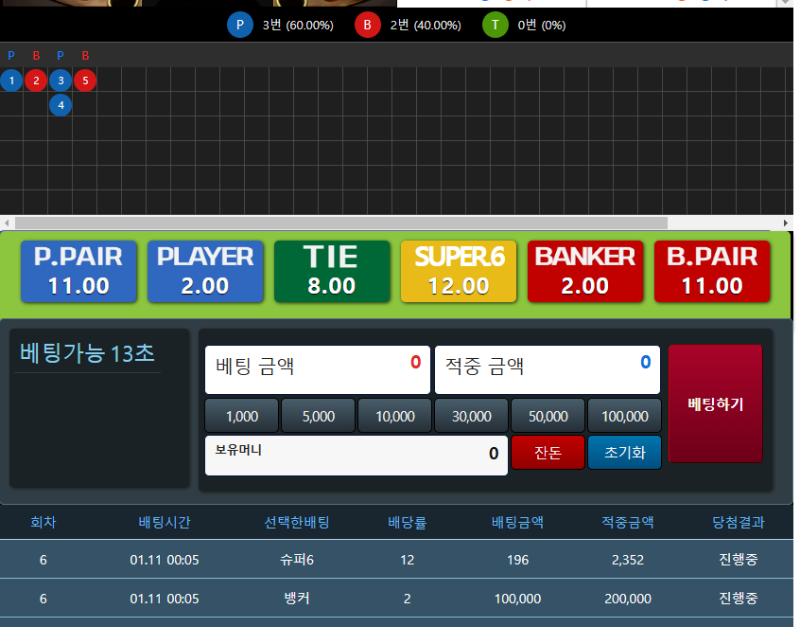This screenshot has height=627, width=800.
Task: Select round 3 blue marker on scoreboard
Action: (x=61, y=81)
